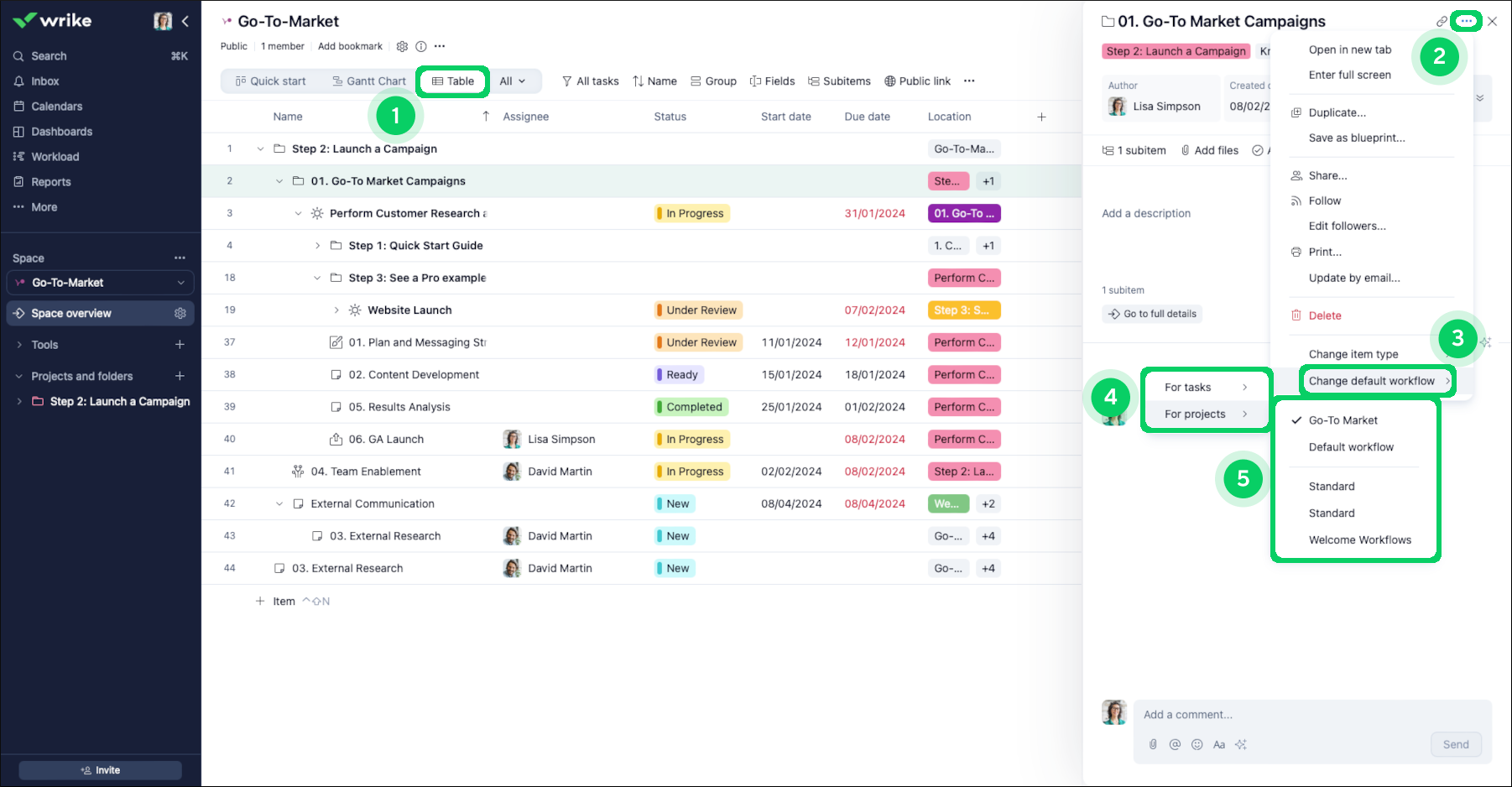Click the attach file paperclip in the comment box

point(1153,744)
